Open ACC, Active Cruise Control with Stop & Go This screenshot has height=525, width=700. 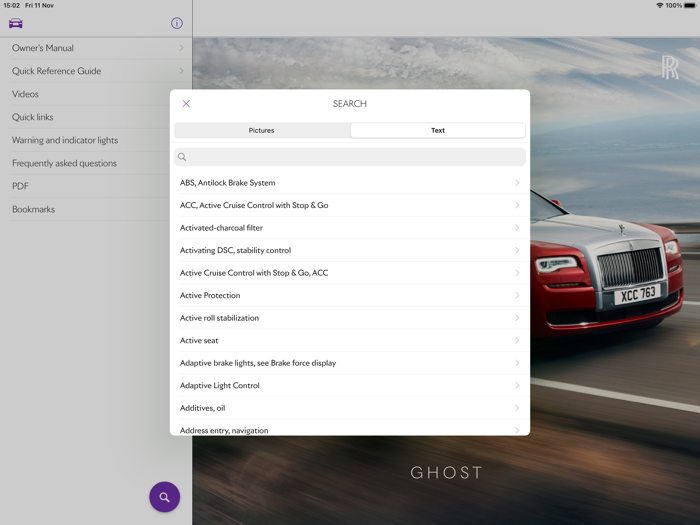point(350,205)
